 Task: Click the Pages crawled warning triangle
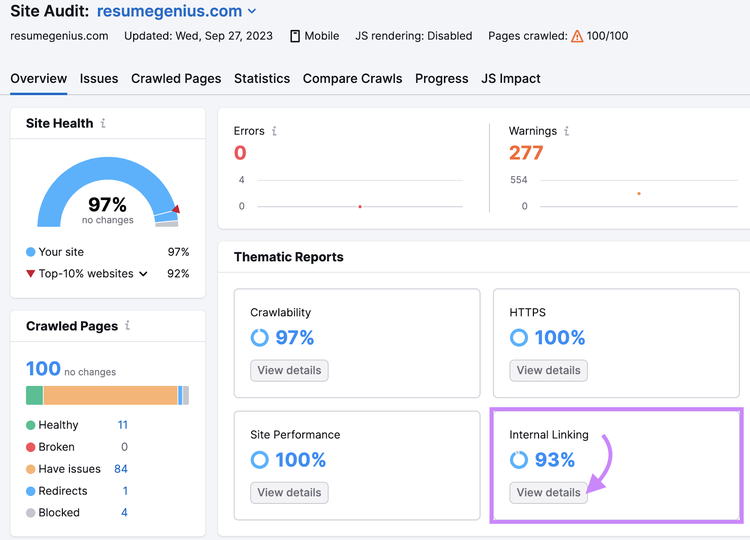[x=577, y=36]
